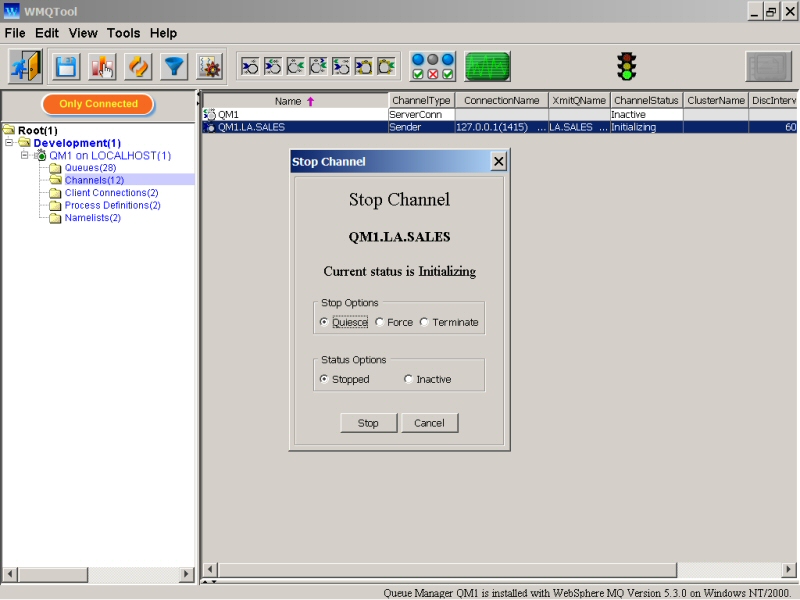Image resolution: width=800 pixels, height=600 pixels.
Task: Click the 'Initializing' status cell
Action: [646, 128]
